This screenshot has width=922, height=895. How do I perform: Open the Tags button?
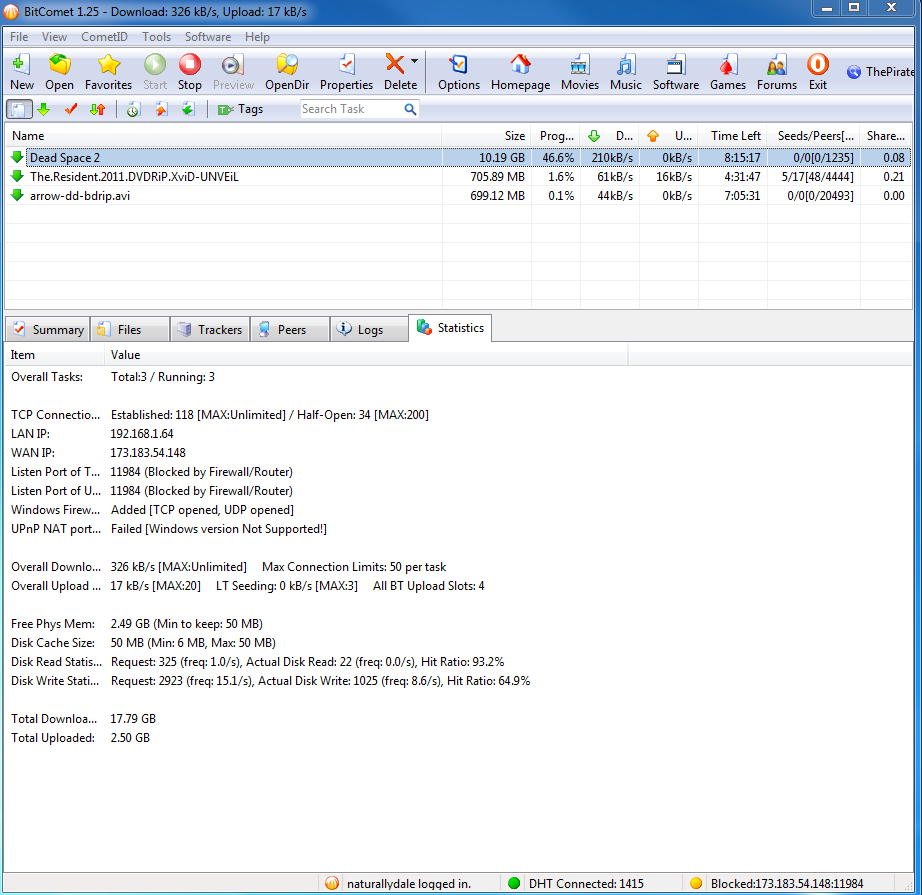point(240,109)
